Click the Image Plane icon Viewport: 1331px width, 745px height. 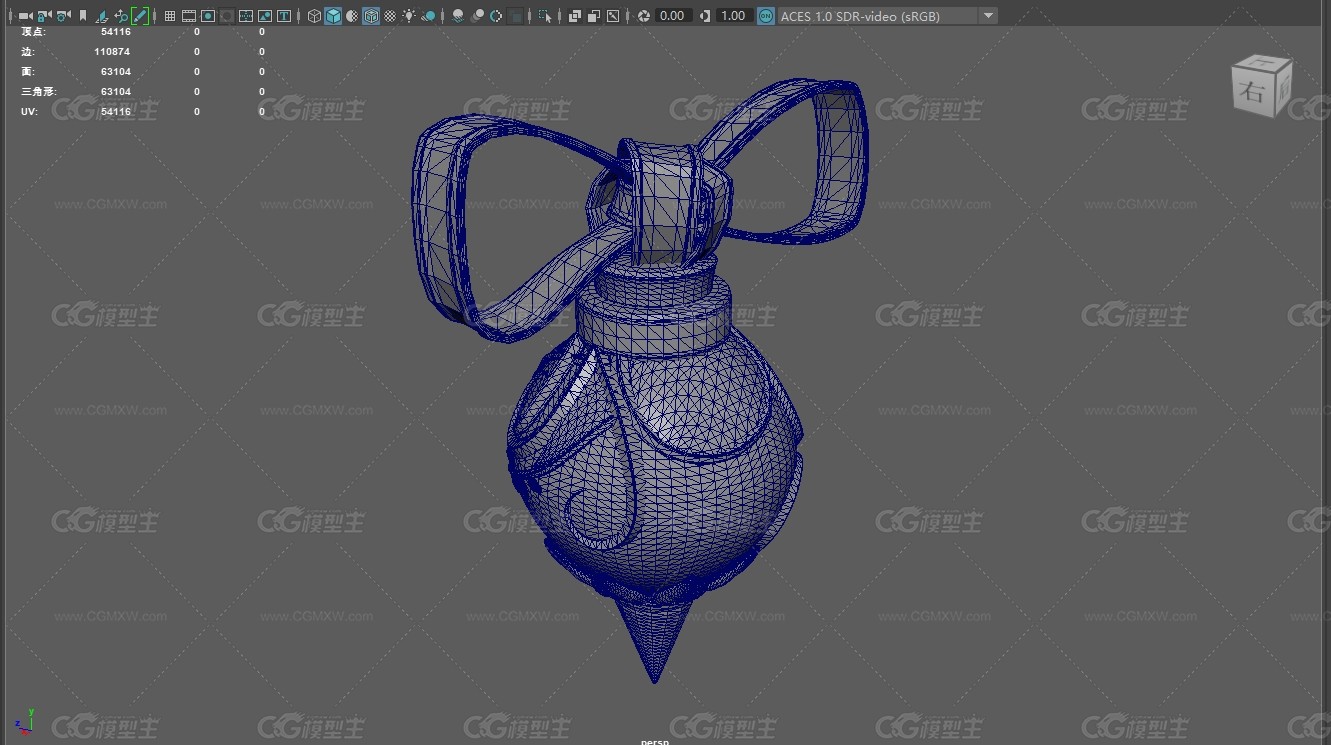pyautogui.click(x=102, y=16)
